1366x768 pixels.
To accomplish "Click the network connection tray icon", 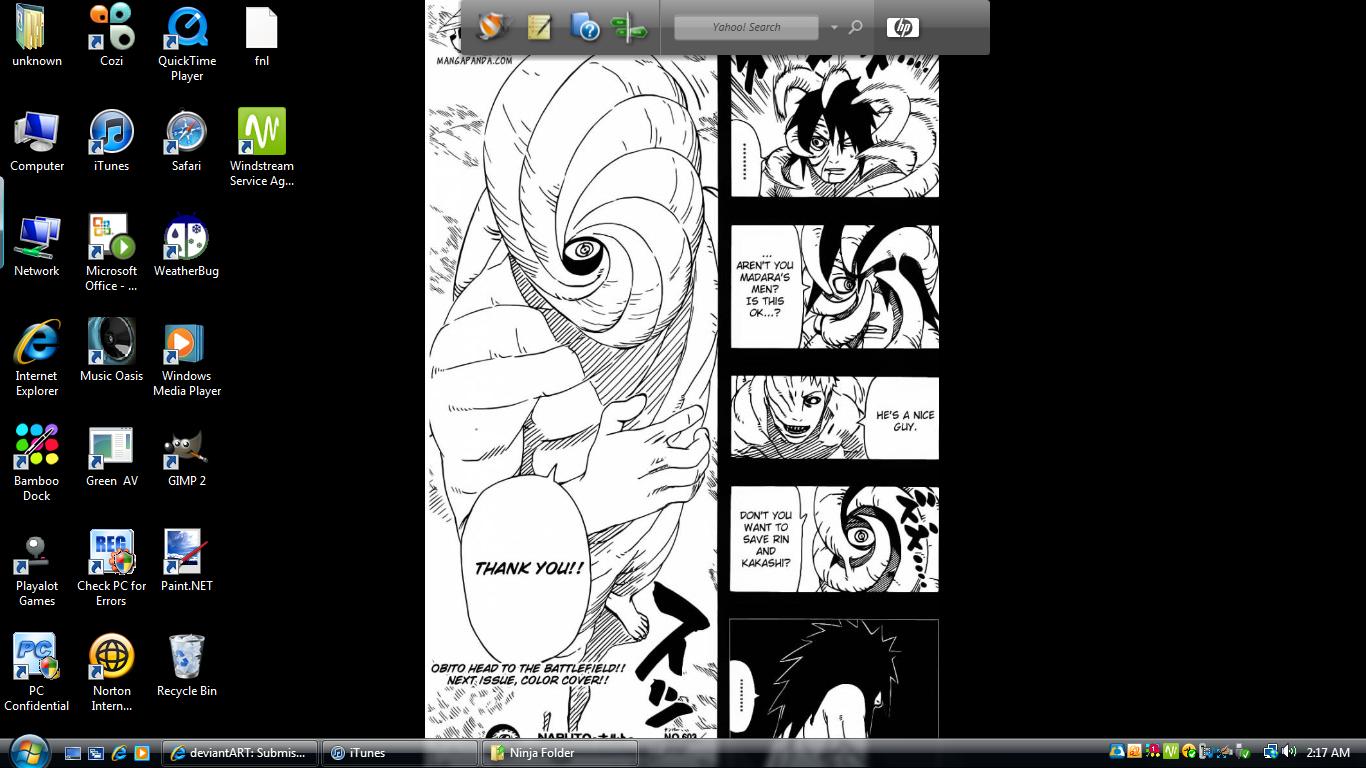I will 1271,752.
